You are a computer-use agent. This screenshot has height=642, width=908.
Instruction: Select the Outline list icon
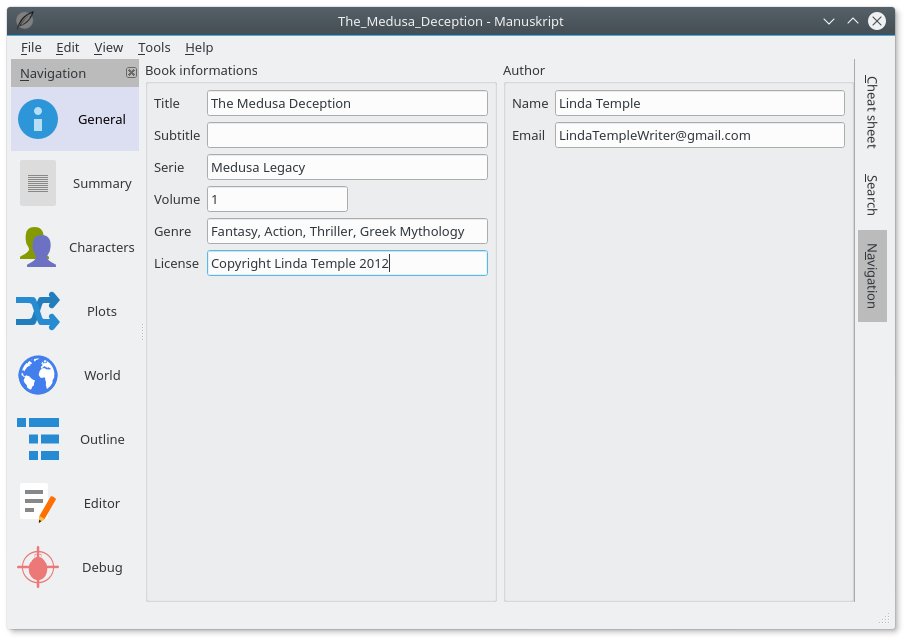pyautogui.click(x=38, y=439)
